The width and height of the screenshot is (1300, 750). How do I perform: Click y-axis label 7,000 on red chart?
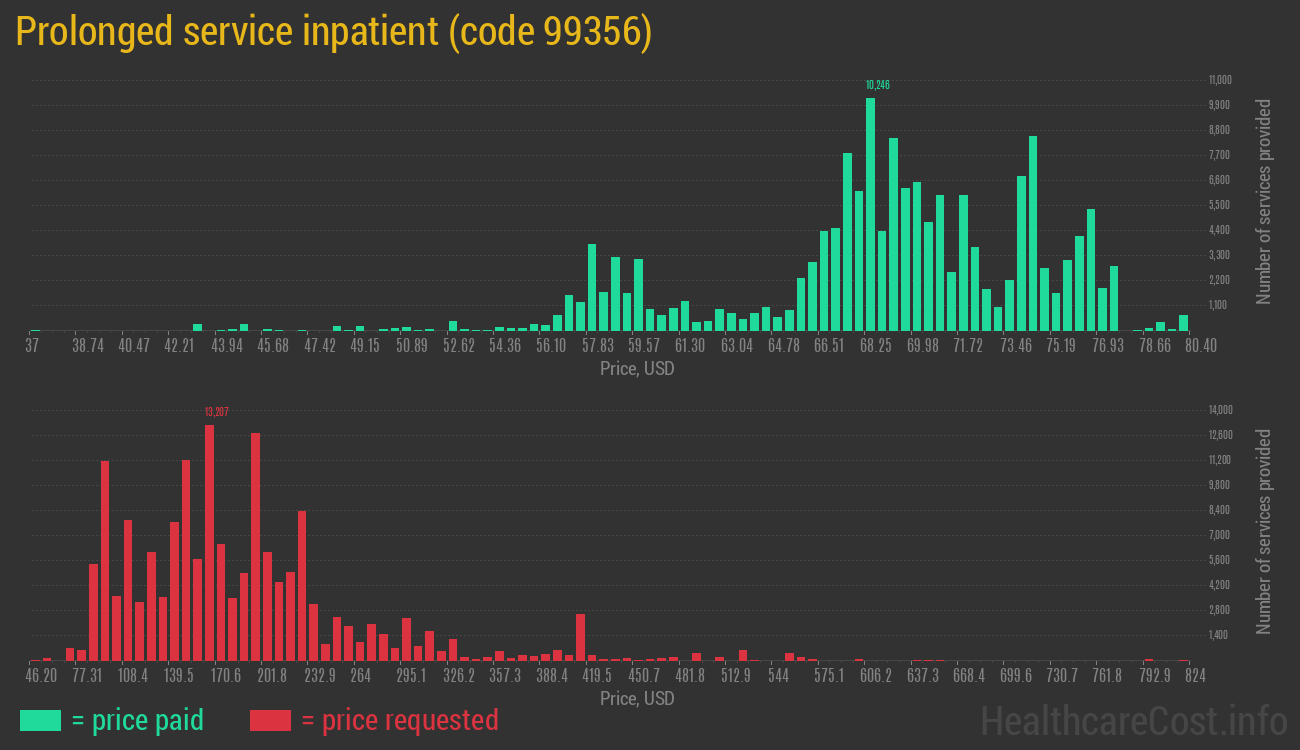1219,535
